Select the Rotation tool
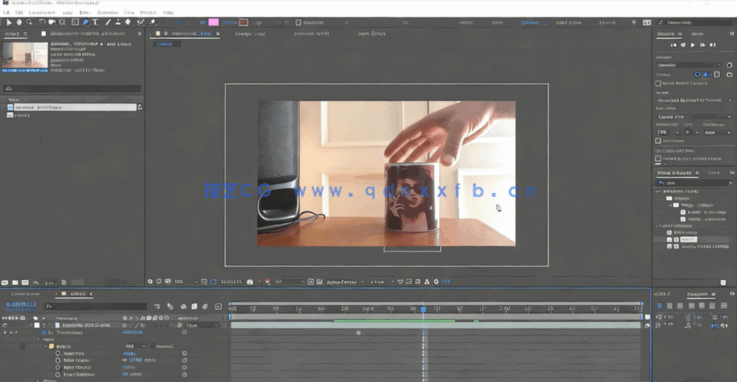Screen dimensions: 737x382 pyautogui.click(x=42, y=22)
